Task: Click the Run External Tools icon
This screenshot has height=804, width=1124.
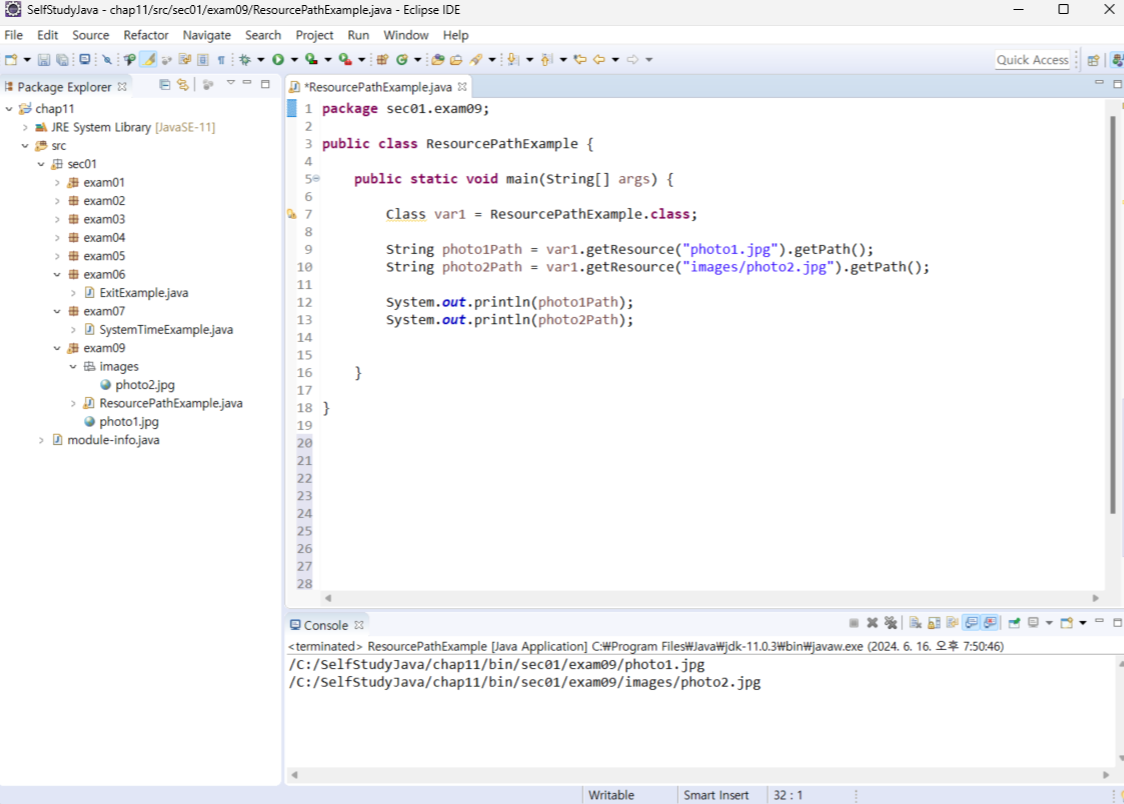Action: tap(345, 59)
